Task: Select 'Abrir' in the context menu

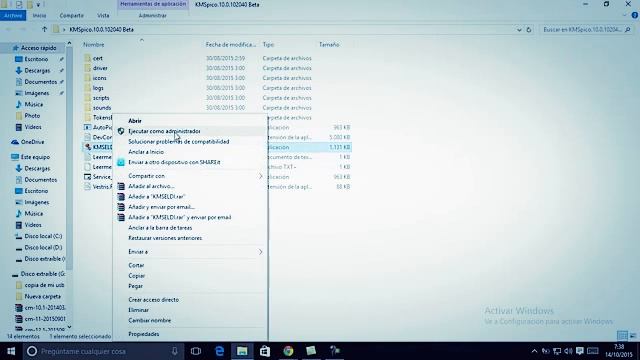Action: tap(135, 121)
